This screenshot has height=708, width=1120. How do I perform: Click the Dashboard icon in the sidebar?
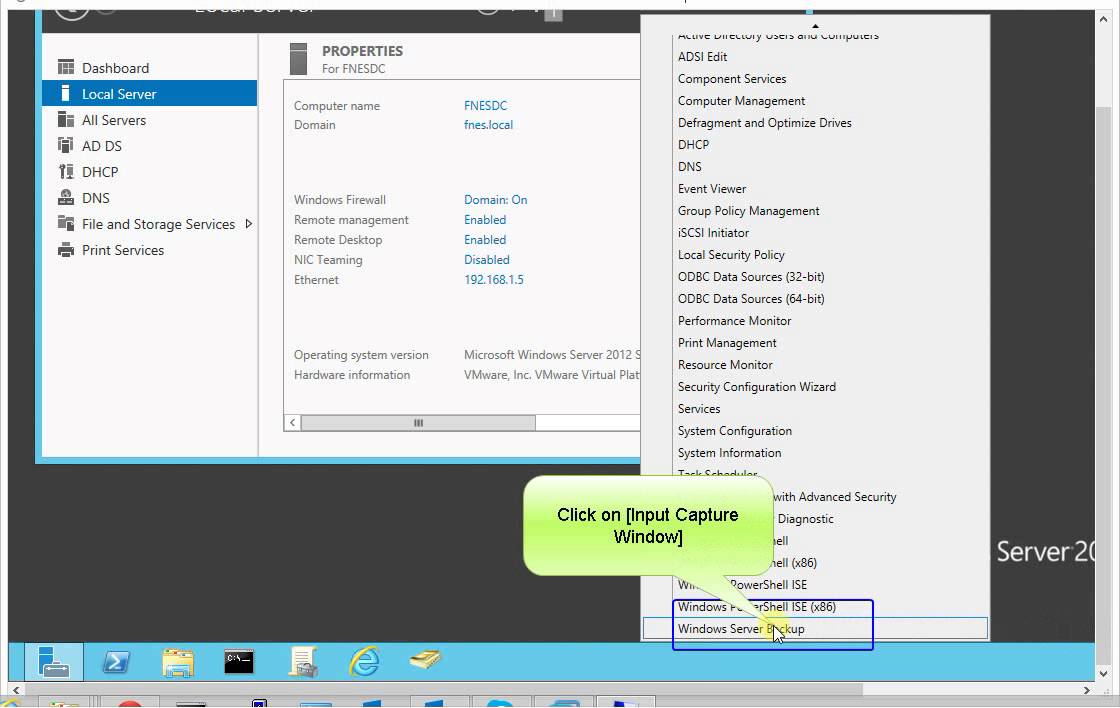click(66, 68)
